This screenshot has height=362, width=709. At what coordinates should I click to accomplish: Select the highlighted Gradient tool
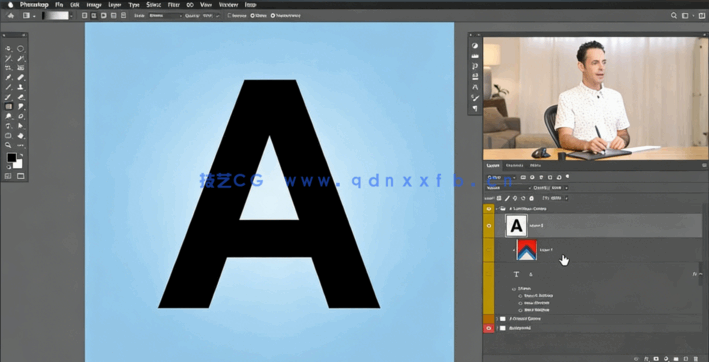(8, 107)
